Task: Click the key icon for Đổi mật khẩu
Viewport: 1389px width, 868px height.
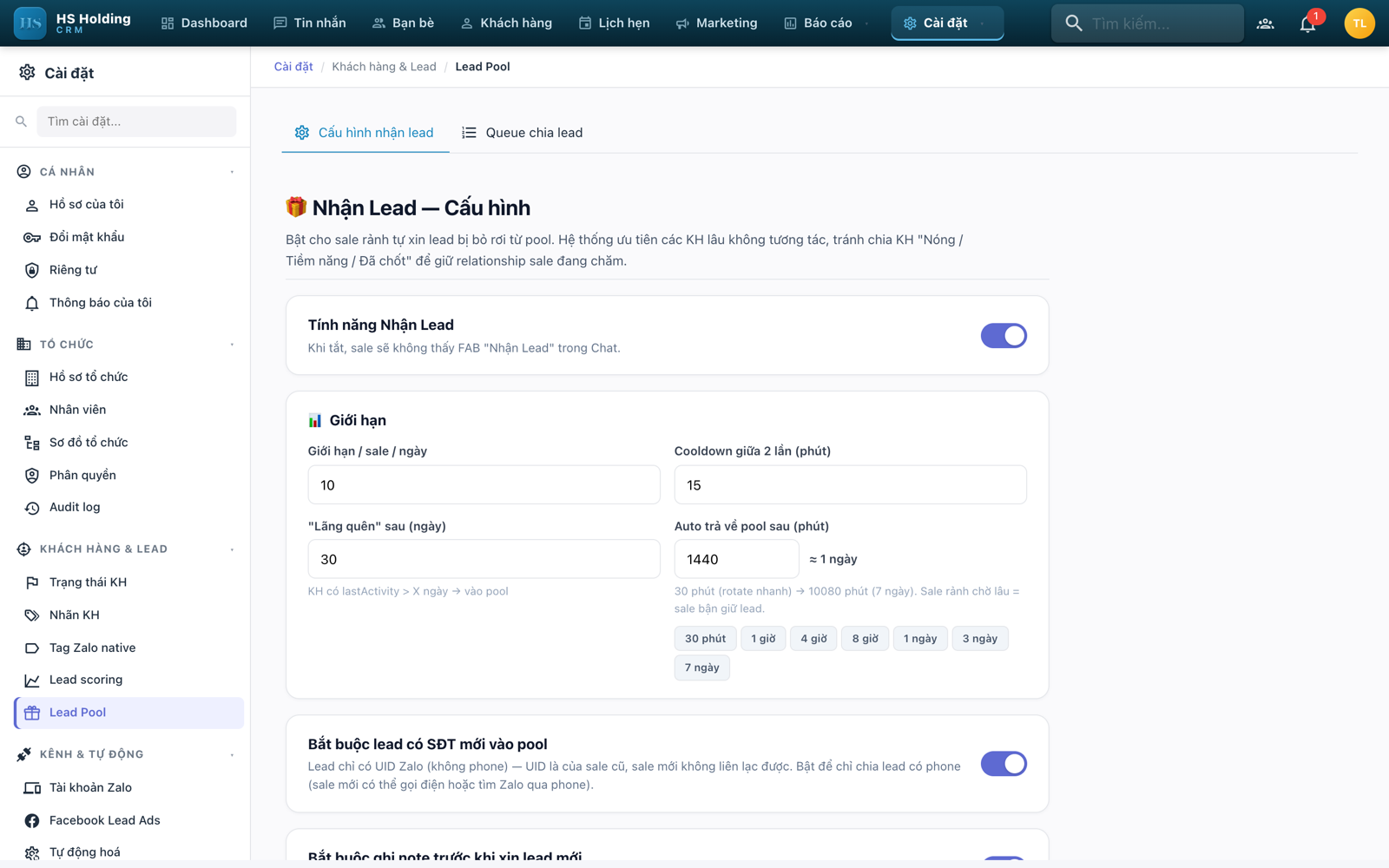Action: 31,238
